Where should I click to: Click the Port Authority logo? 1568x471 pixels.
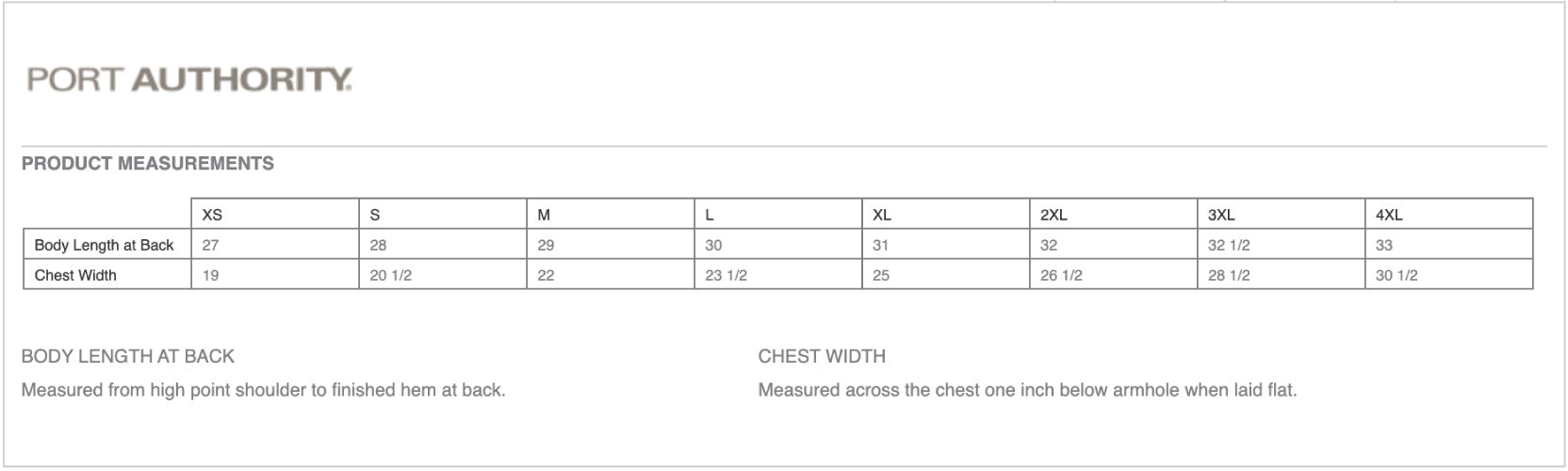189,79
